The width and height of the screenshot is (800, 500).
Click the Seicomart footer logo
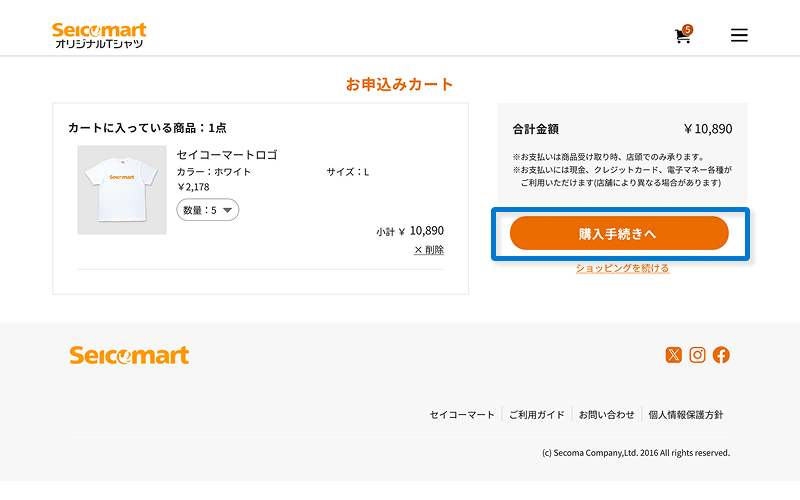(x=129, y=355)
